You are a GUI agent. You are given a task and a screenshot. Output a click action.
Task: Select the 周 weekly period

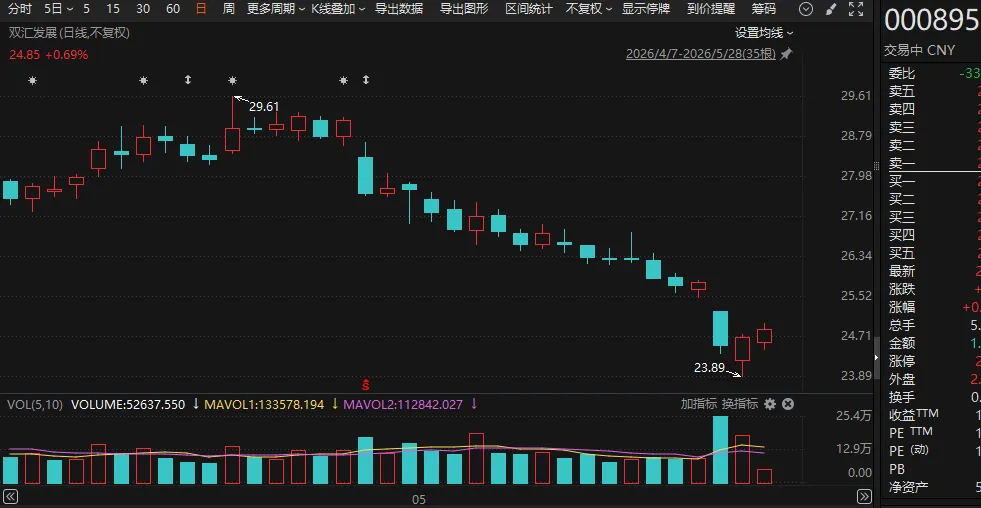pyautogui.click(x=229, y=9)
